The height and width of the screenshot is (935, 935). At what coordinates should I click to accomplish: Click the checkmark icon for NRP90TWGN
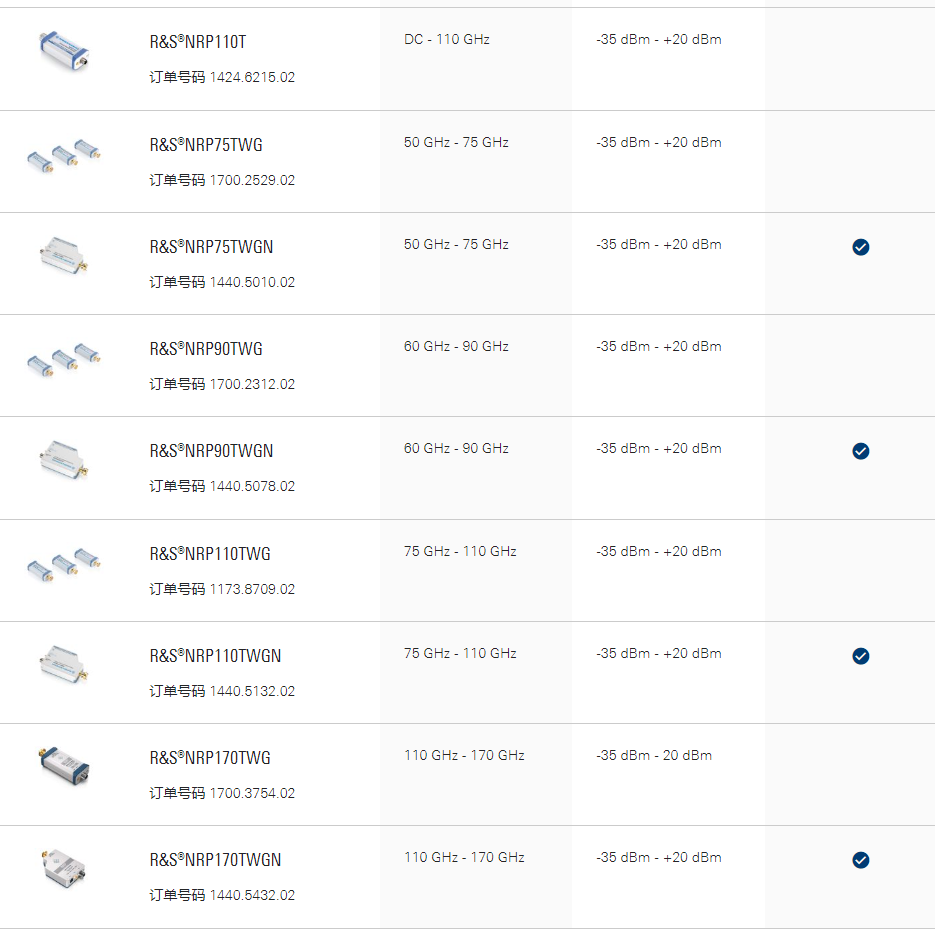coord(860,451)
